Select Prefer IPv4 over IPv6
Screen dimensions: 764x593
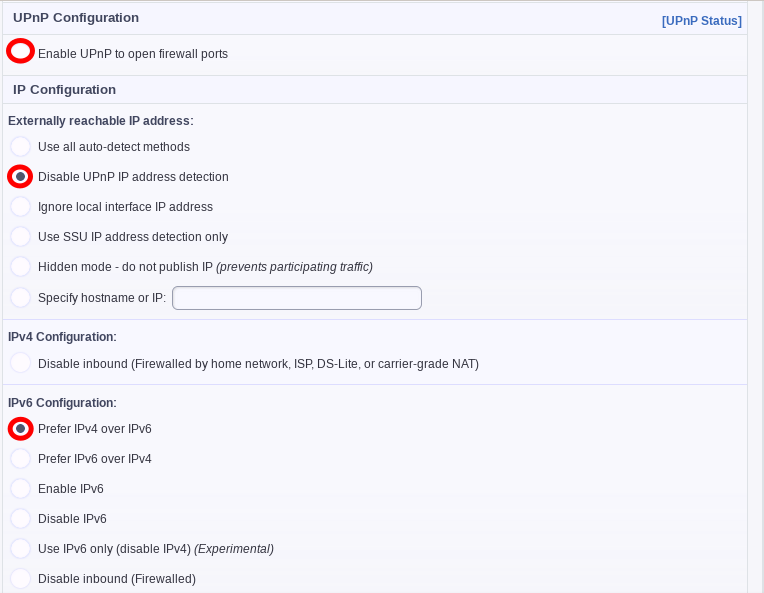click(x=20, y=429)
